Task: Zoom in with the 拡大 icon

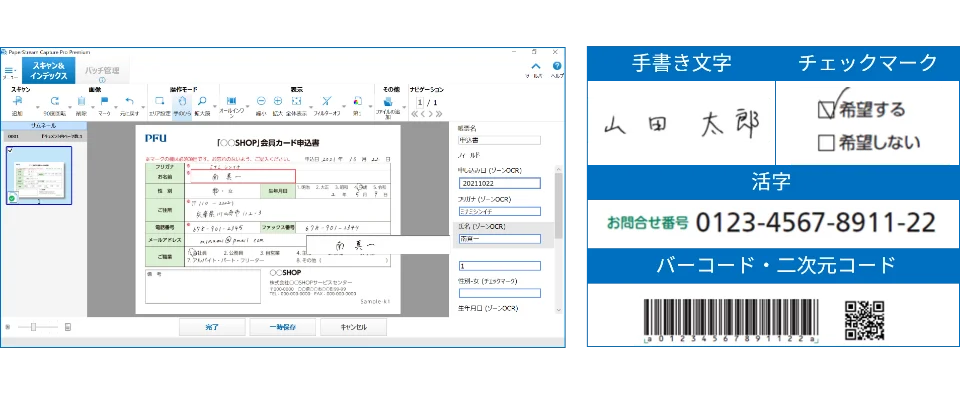Action: point(277,101)
